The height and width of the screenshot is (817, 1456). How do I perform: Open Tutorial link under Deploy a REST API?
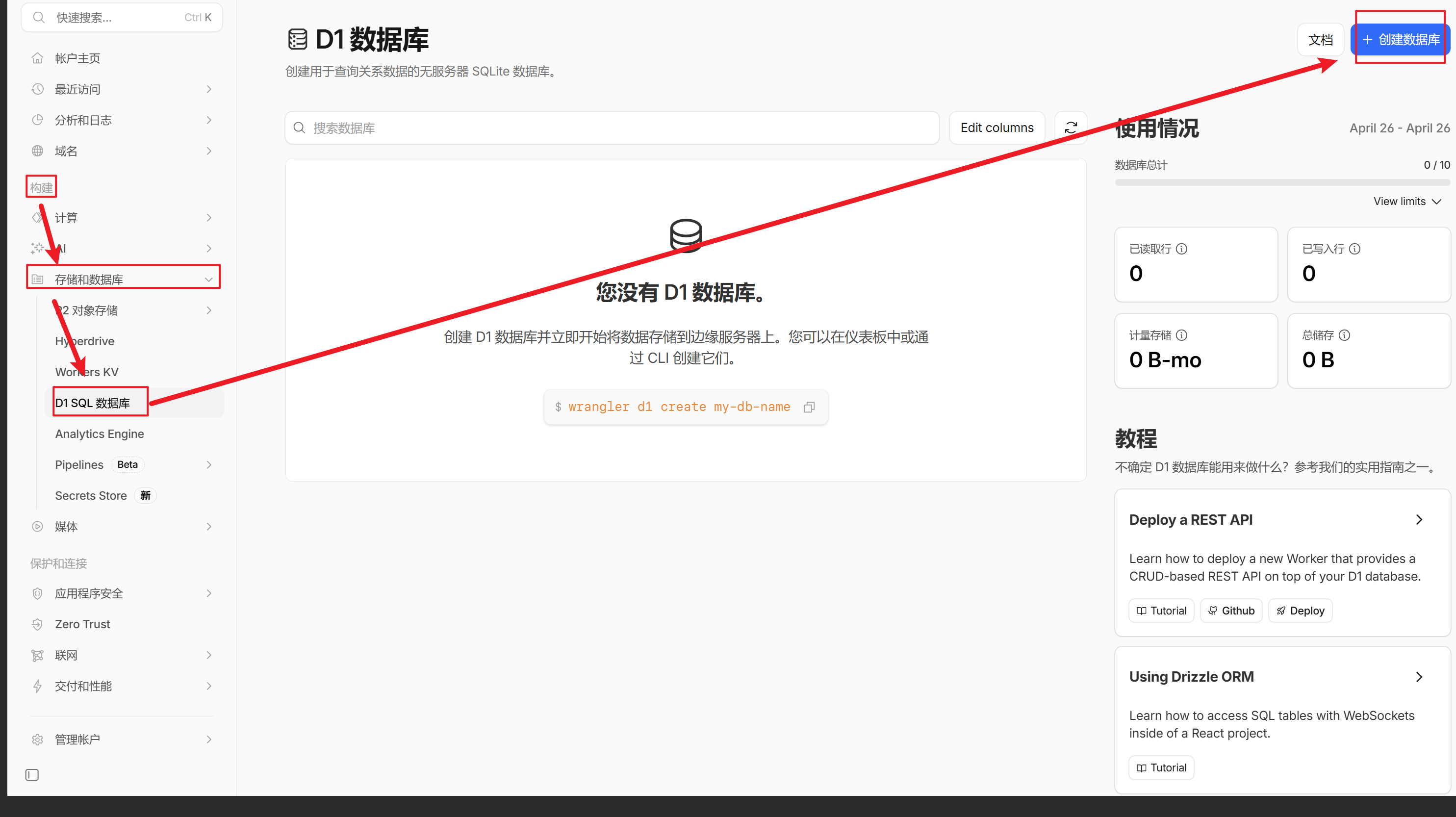(x=1161, y=611)
